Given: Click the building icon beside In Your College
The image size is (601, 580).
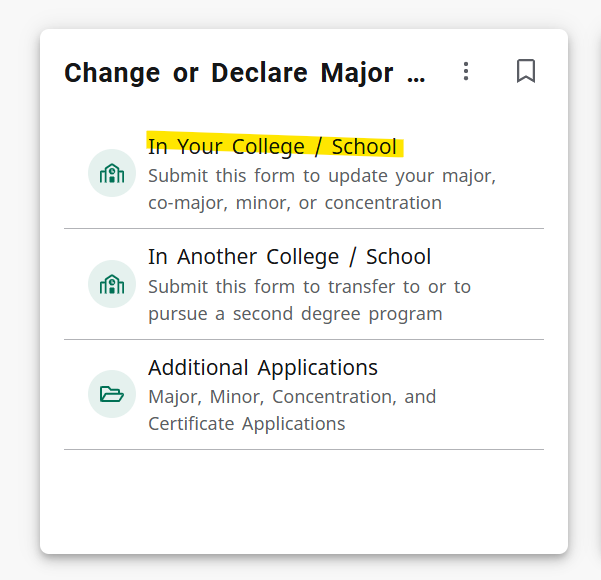Looking at the screenshot, I should [x=112, y=174].
